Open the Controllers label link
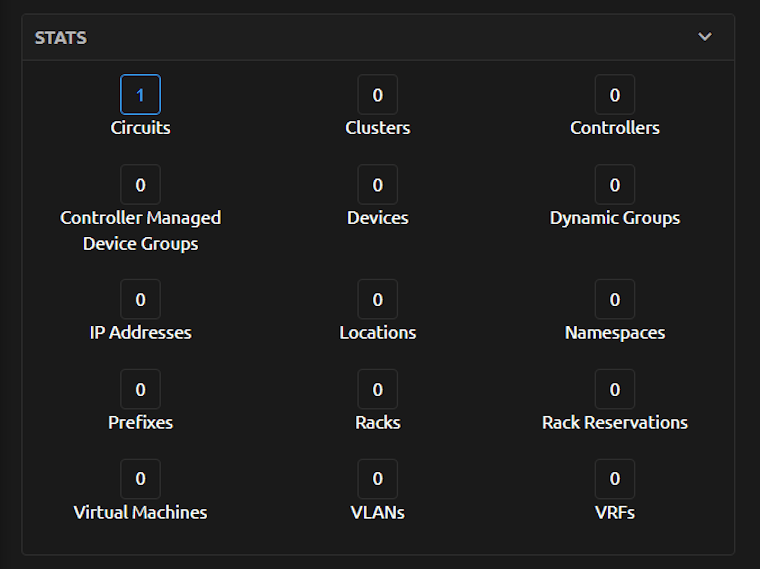760x569 pixels. click(614, 128)
